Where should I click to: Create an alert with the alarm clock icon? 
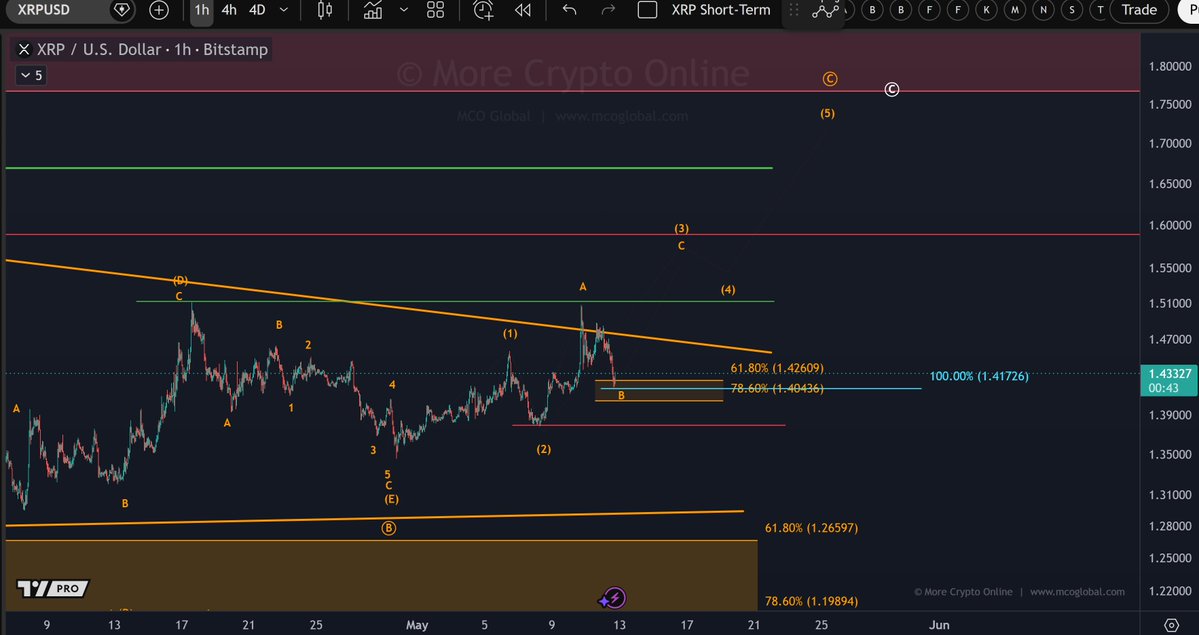(483, 10)
